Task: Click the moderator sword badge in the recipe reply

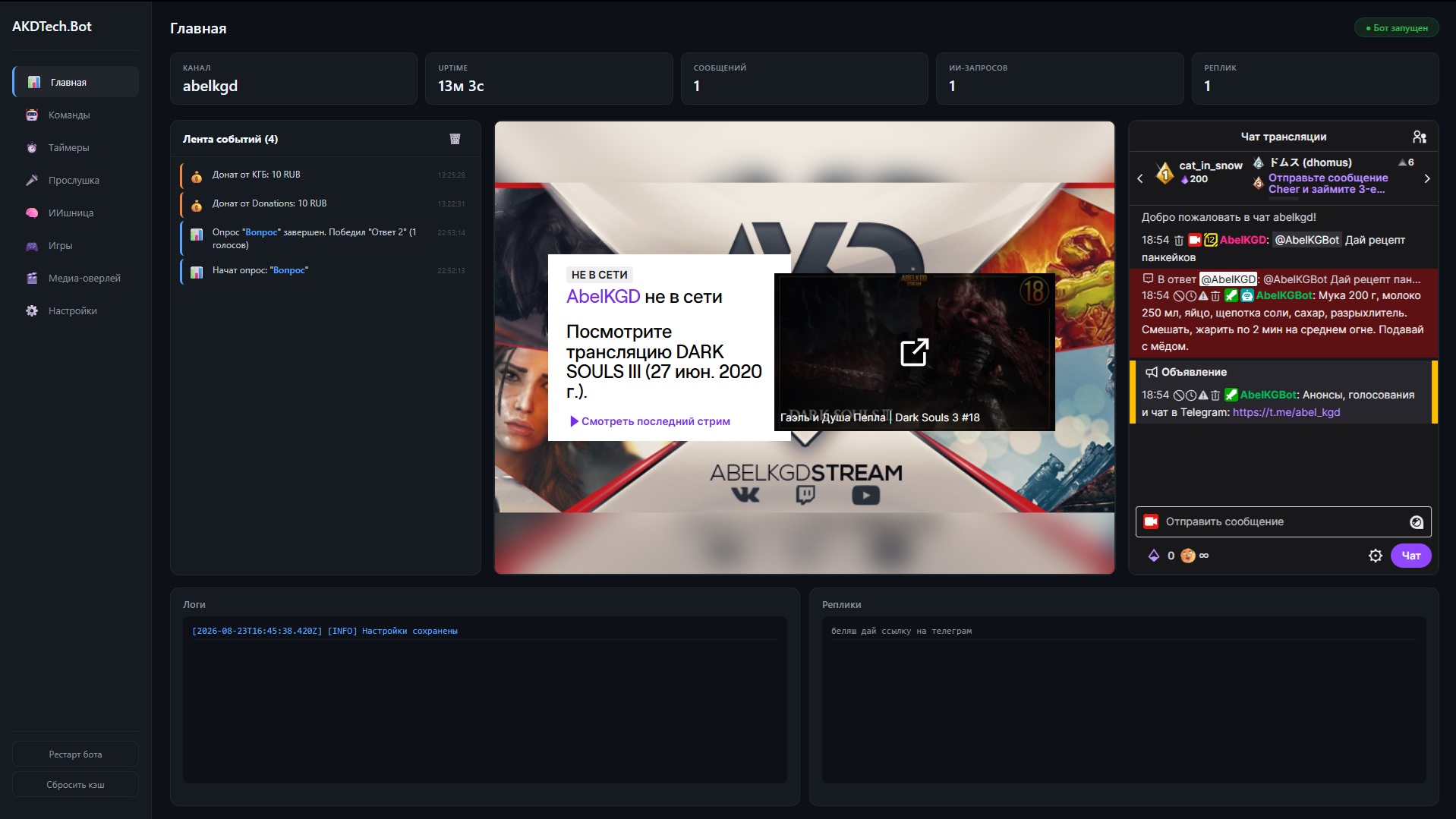Action: [x=1231, y=295]
